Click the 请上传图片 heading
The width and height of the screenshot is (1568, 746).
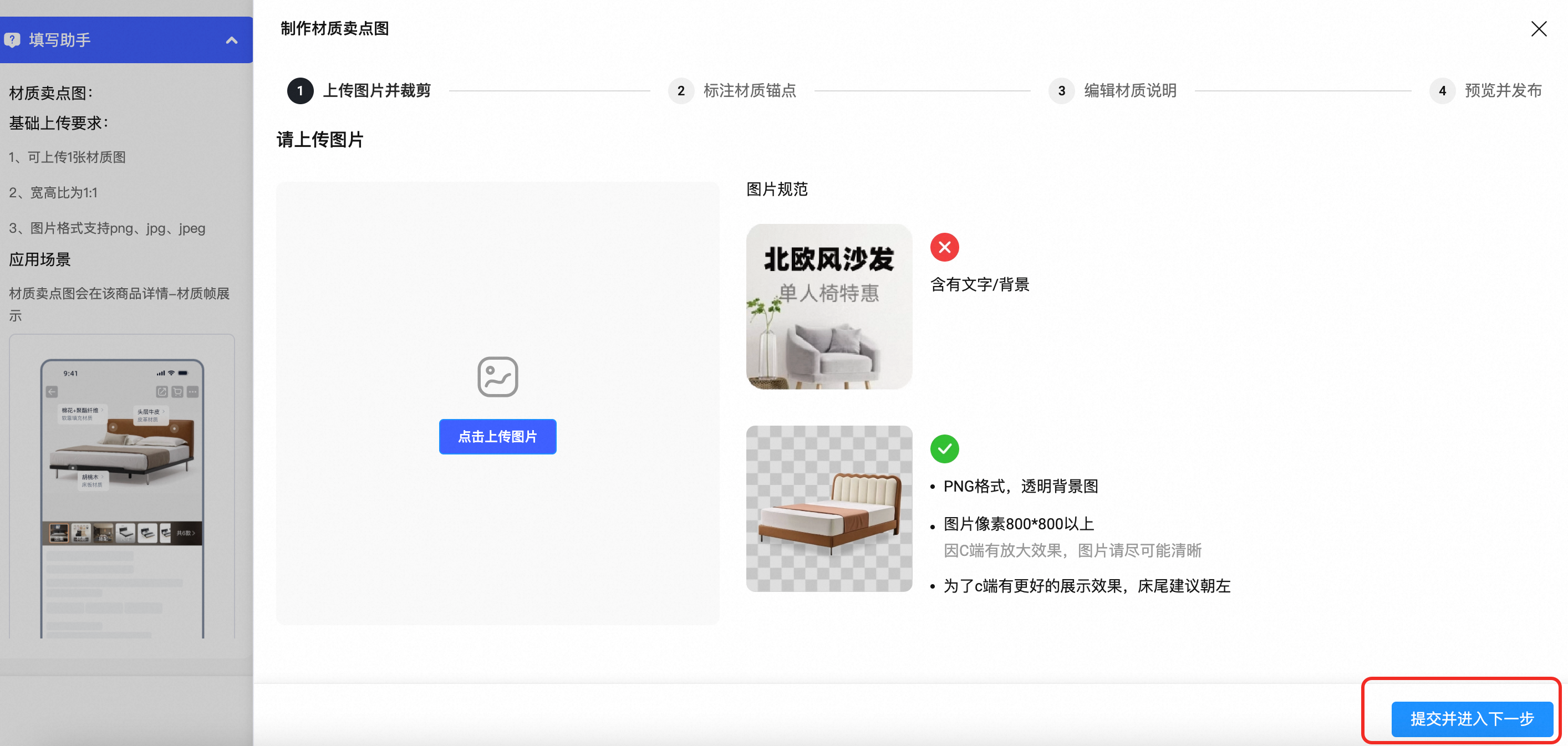(319, 140)
